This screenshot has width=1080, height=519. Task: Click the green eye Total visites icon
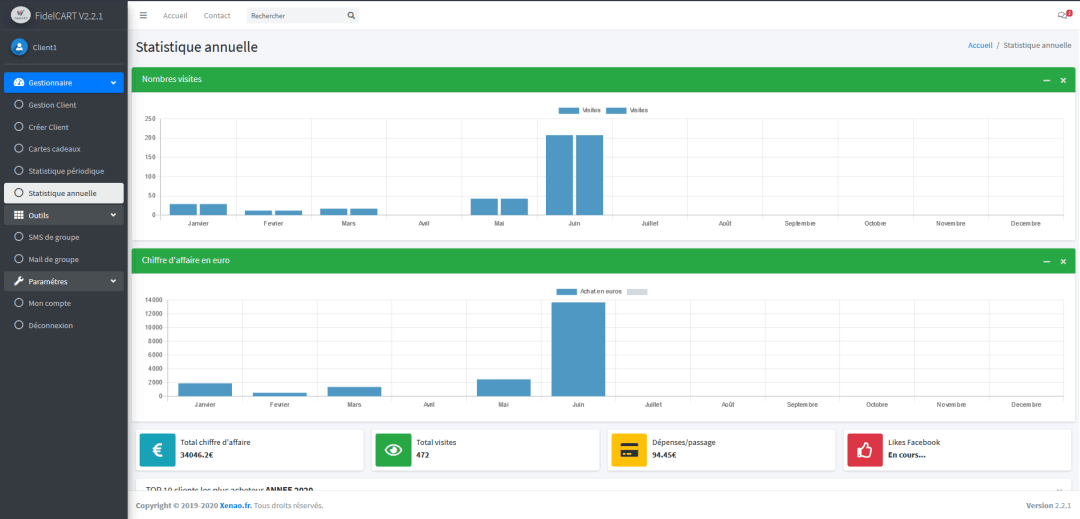tap(393, 449)
